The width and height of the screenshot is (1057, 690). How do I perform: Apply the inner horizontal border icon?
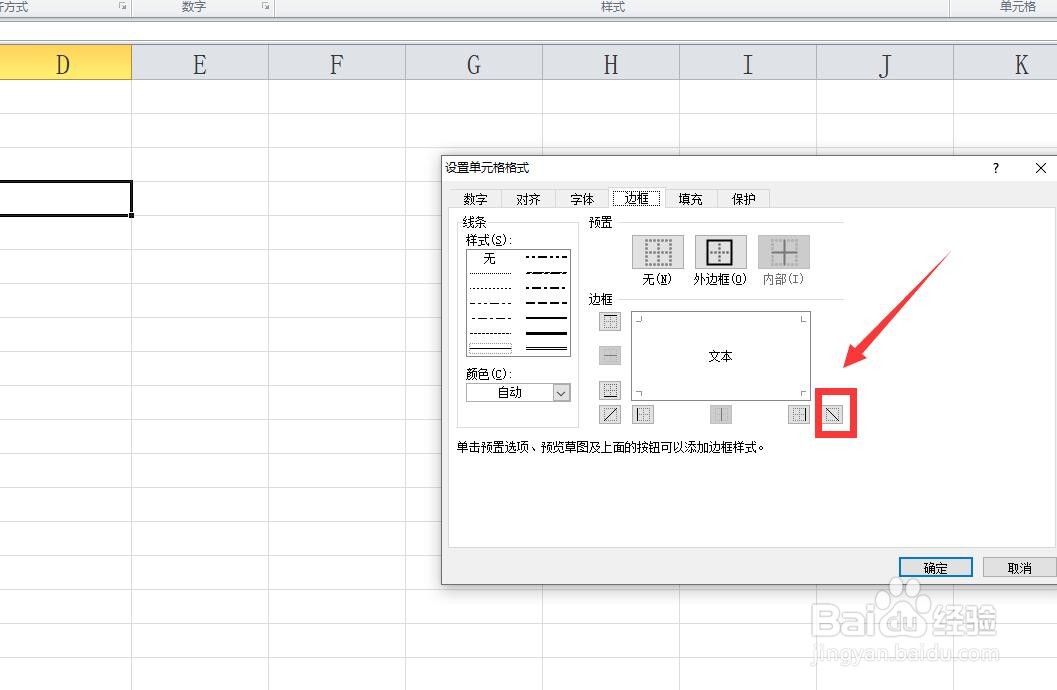coord(610,355)
